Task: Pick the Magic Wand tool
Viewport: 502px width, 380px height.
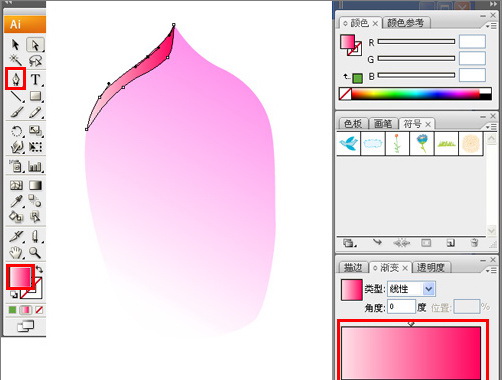Action: 15,60
